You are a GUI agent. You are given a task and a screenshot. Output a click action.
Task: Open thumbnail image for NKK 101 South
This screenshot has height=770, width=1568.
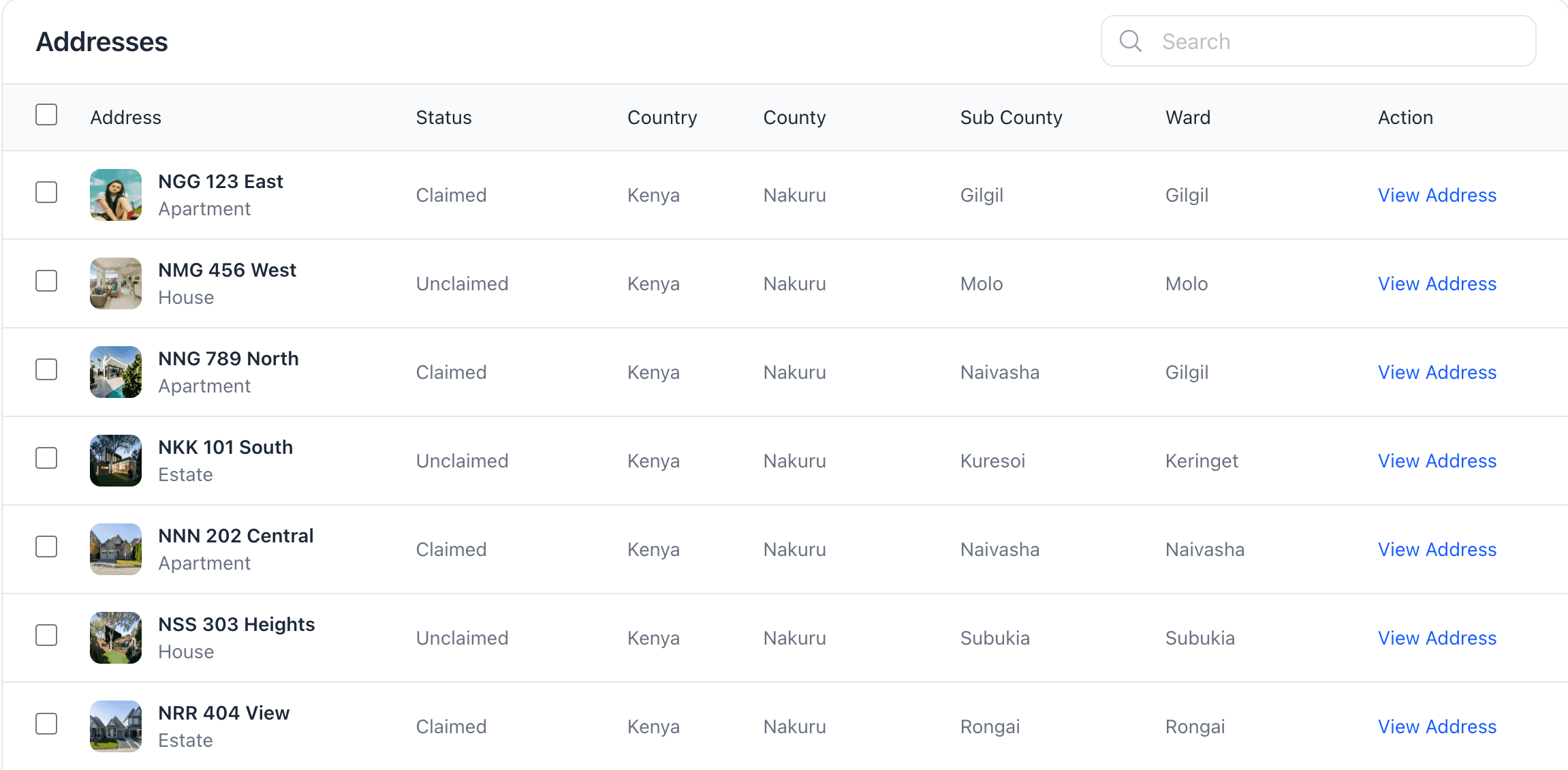tap(116, 461)
